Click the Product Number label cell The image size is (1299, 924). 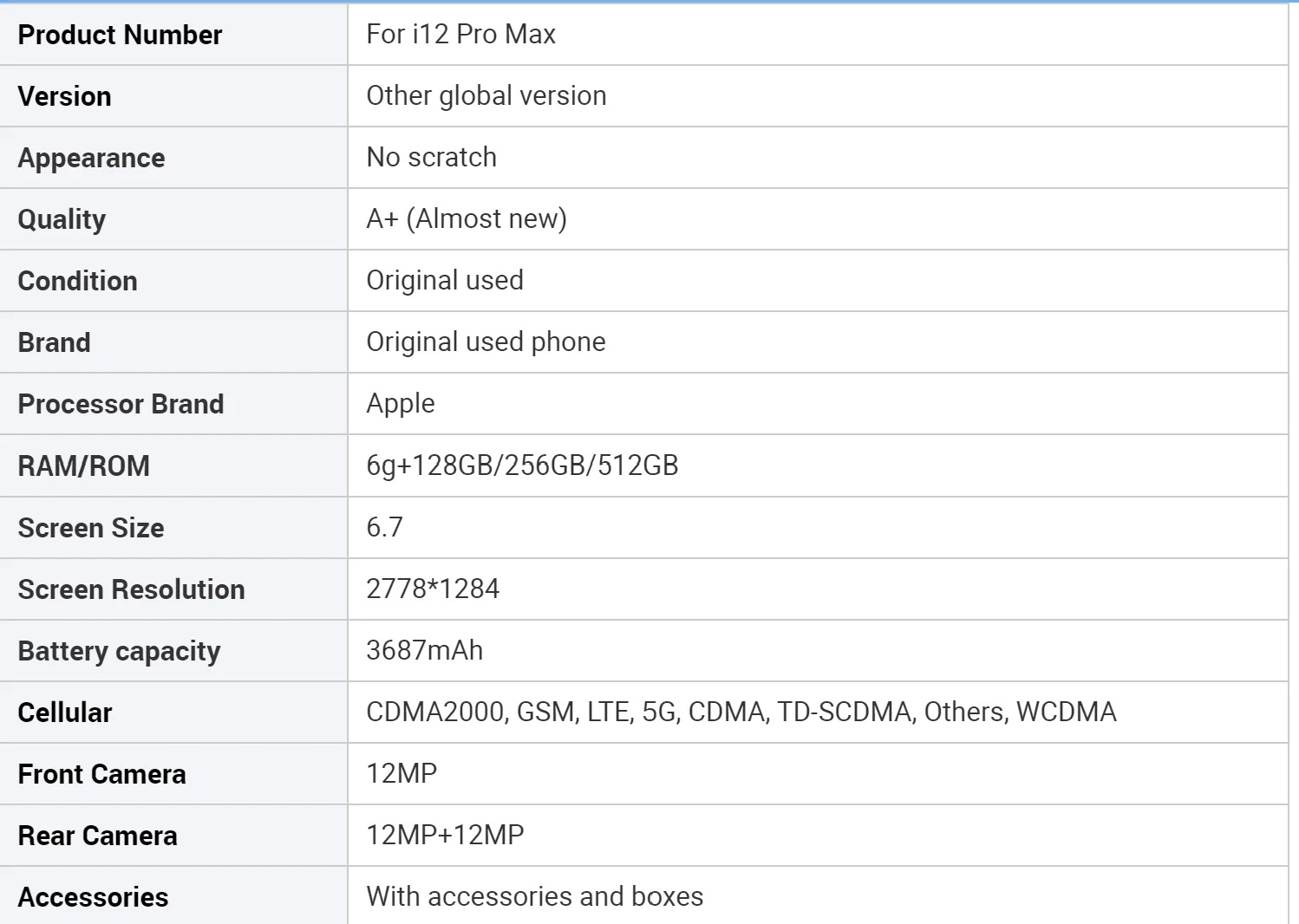120,35
